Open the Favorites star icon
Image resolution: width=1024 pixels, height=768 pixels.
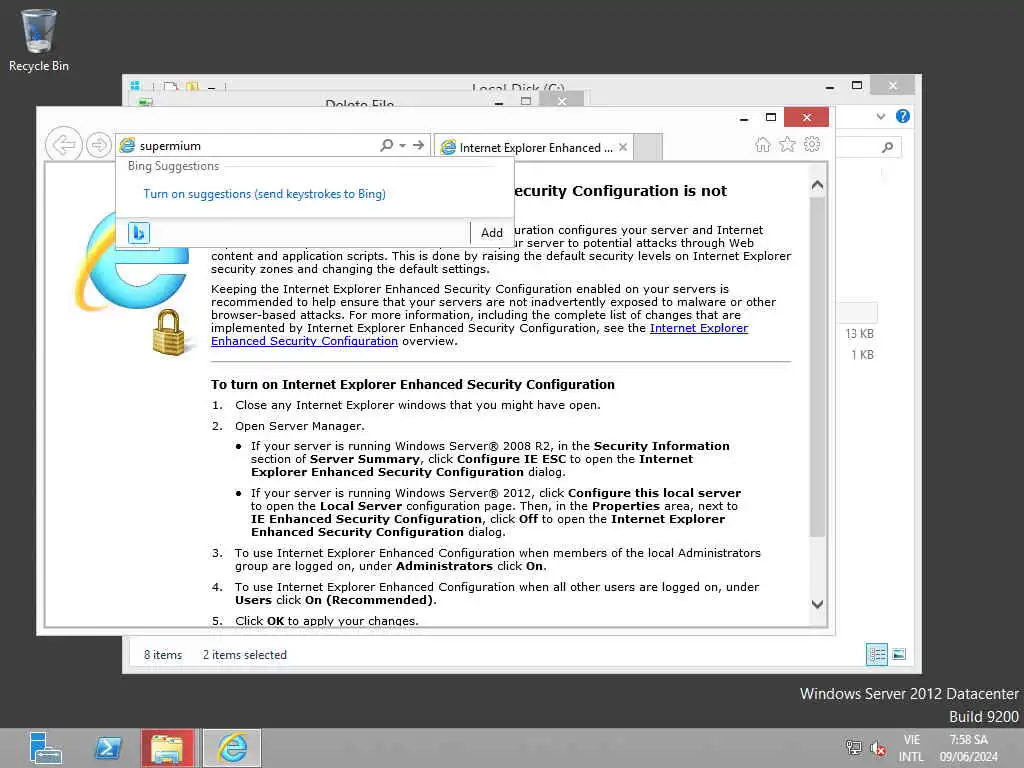(x=788, y=144)
